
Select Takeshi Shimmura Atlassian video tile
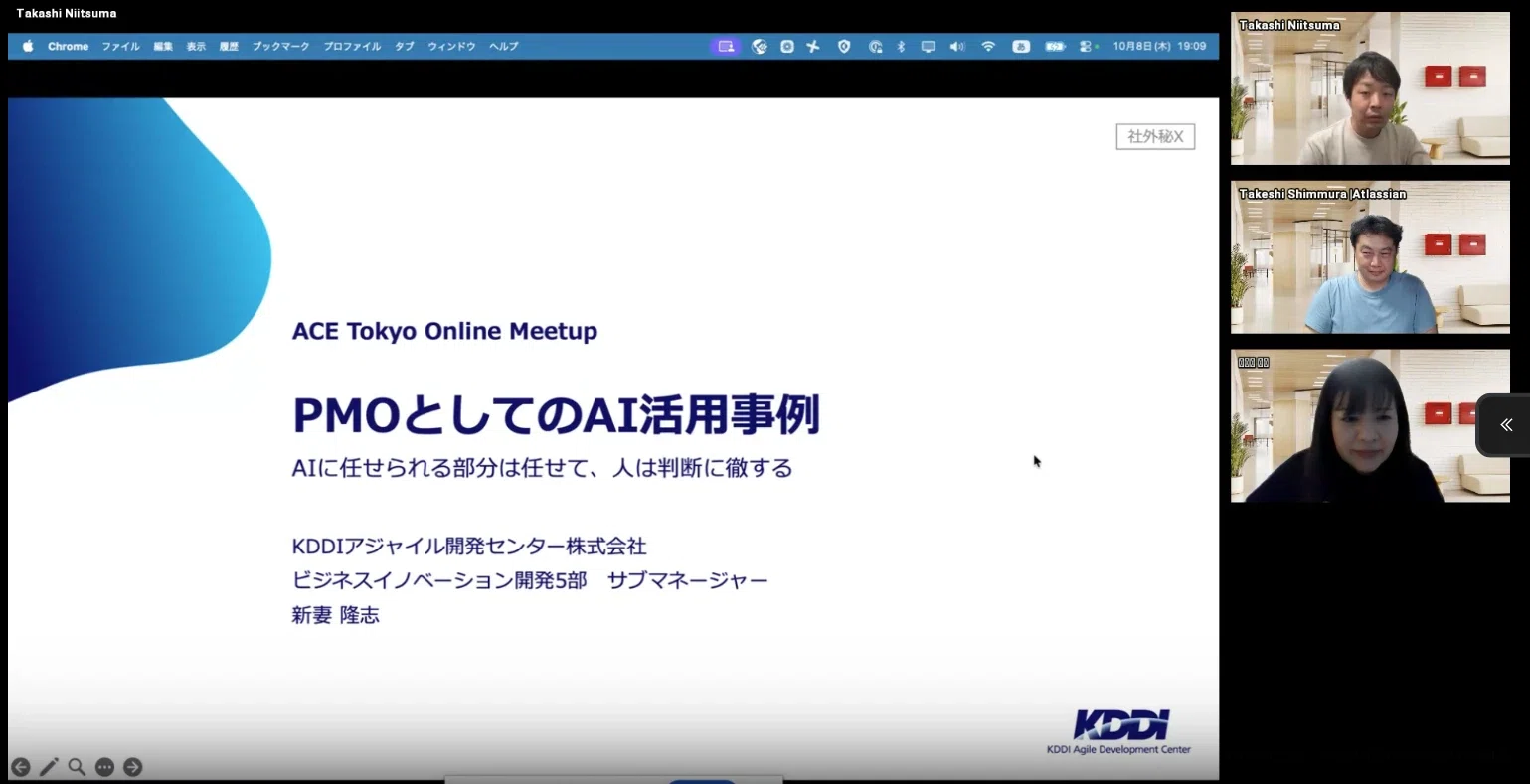pyautogui.click(x=1370, y=256)
